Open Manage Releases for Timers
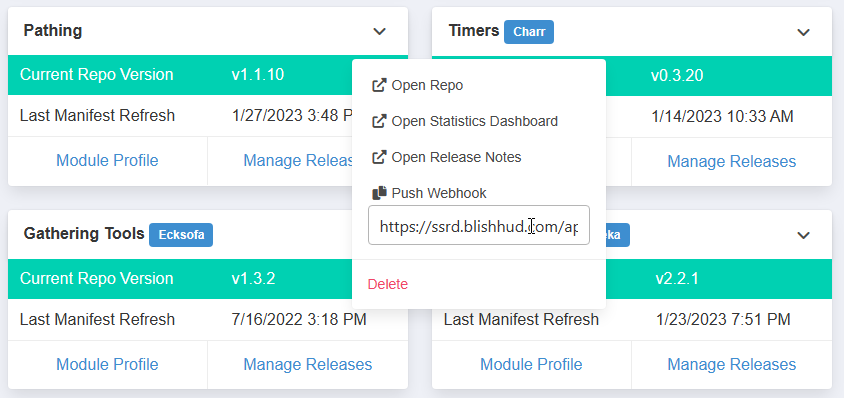The image size is (844, 398). pos(732,161)
